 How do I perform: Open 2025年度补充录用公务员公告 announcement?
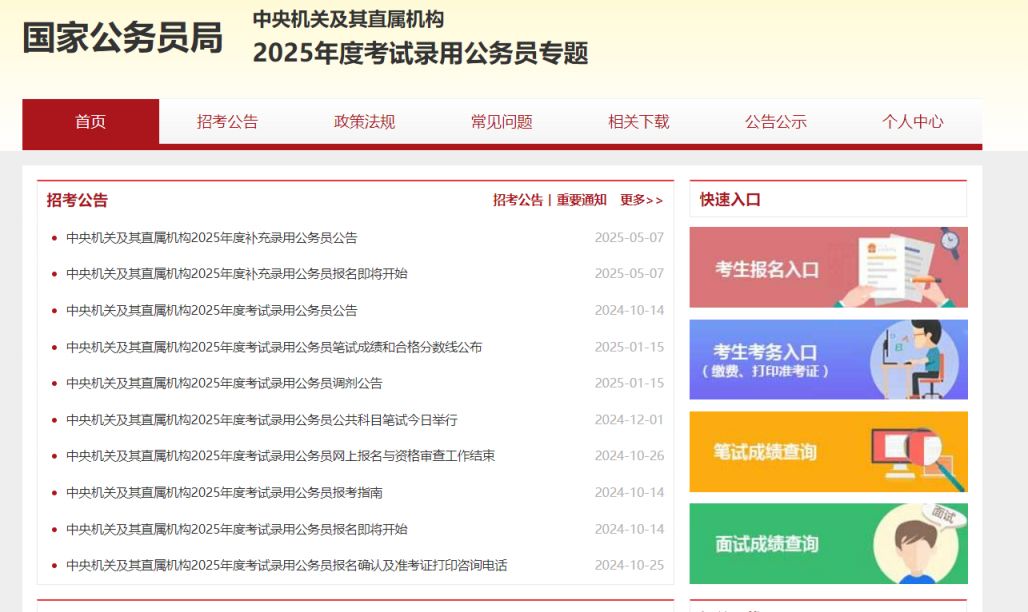212,238
